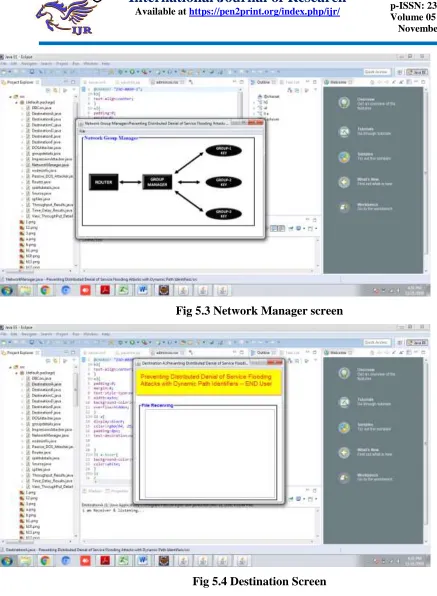Collapse default package in Fig 5.3 Project Explorer
437x596 pixels.
point(17,103)
